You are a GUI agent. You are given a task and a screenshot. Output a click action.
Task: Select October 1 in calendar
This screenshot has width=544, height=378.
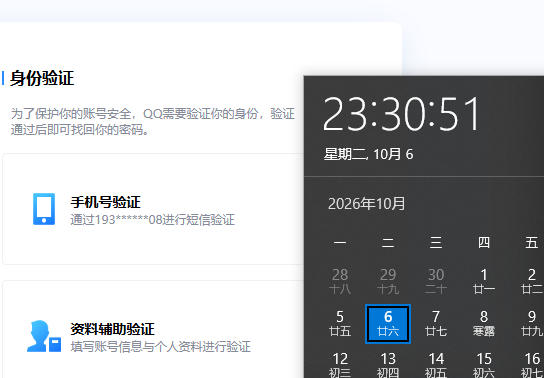484,281
